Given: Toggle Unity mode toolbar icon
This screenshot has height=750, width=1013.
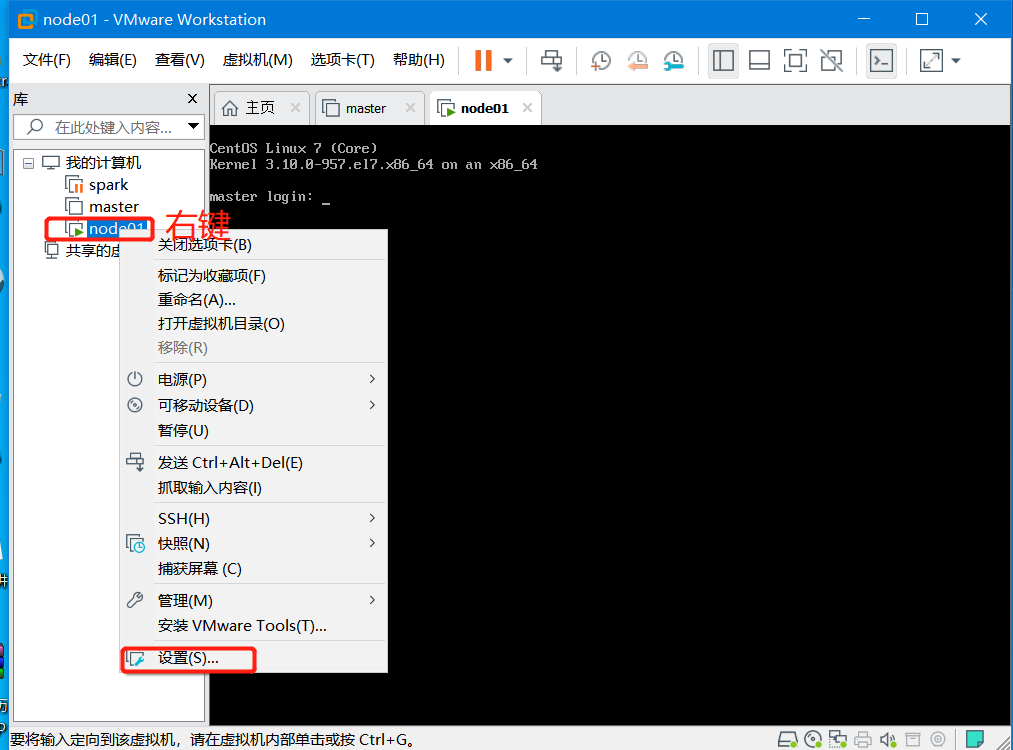Looking at the screenshot, I should coord(831,61).
